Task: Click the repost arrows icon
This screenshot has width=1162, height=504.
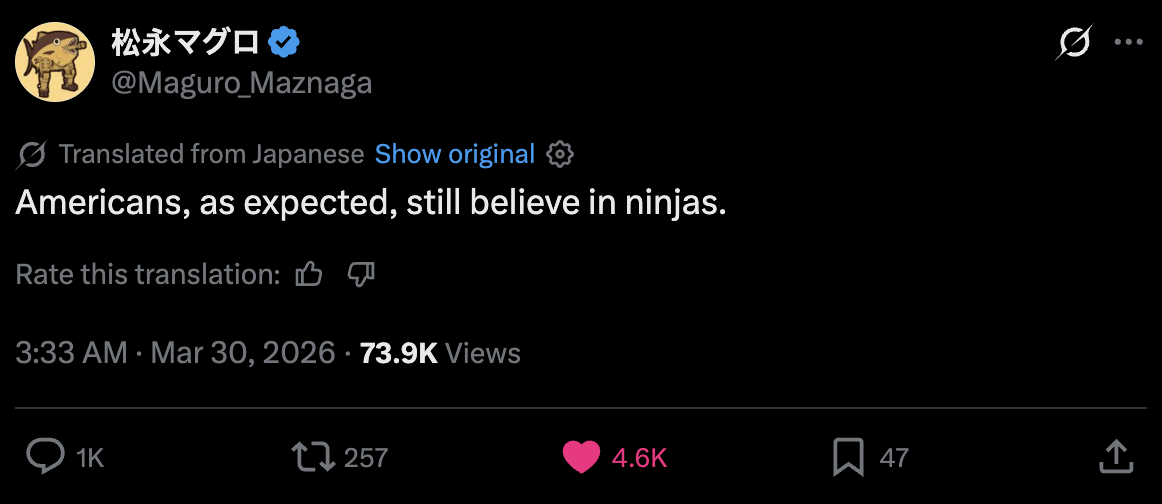Action: [311, 457]
